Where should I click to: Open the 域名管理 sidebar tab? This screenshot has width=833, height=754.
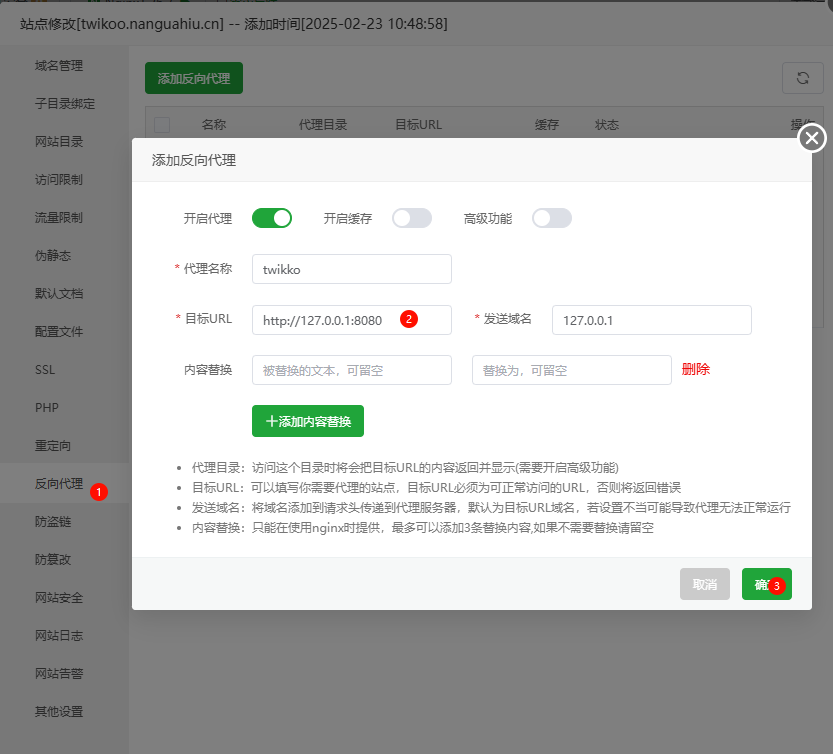(59, 66)
